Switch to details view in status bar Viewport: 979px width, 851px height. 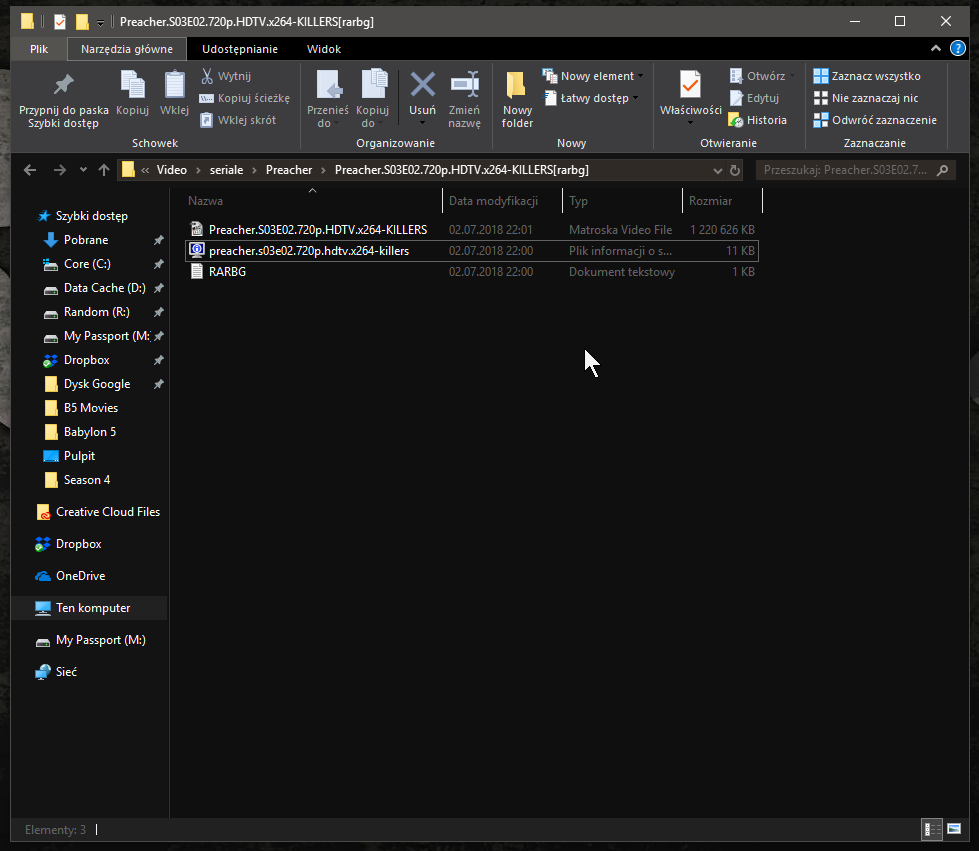point(932,829)
